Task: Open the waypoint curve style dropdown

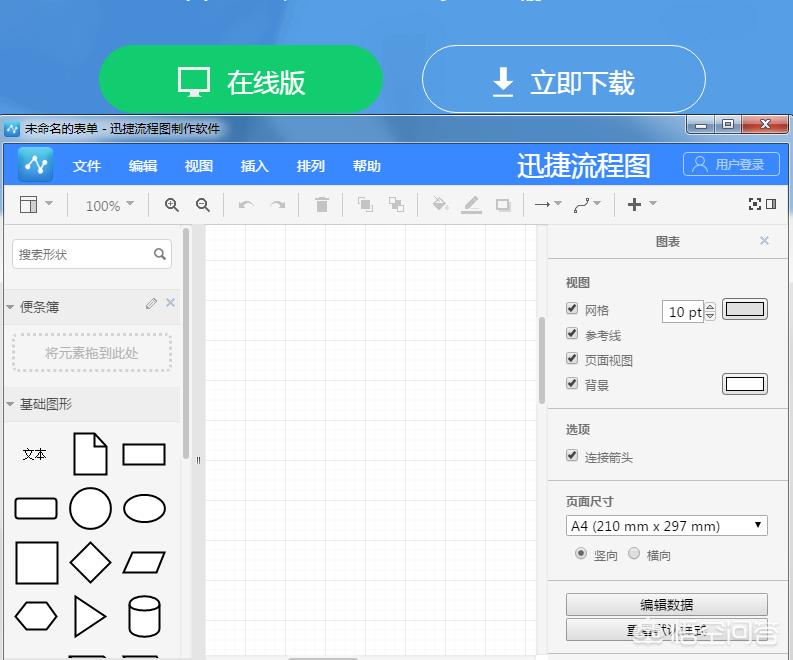Action: point(587,204)
